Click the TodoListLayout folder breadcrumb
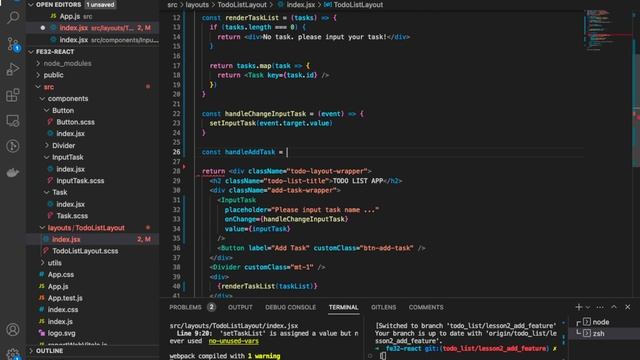Image resolution: width=640 pixels, height=360 pixels. (242, 5)
